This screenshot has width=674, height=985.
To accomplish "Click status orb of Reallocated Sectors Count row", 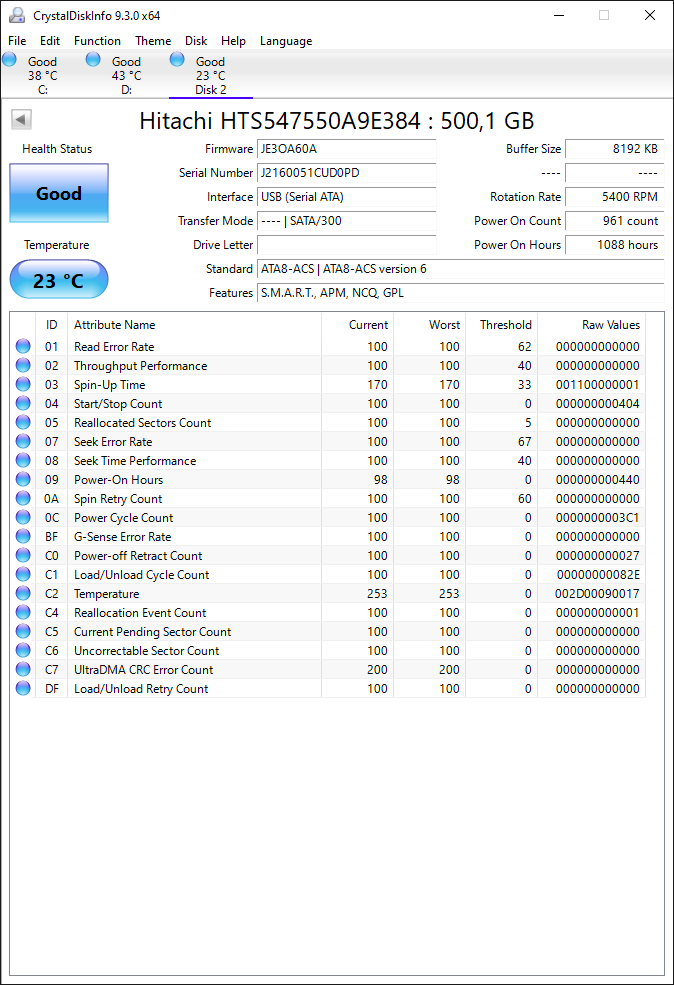I will coord(23,422).
